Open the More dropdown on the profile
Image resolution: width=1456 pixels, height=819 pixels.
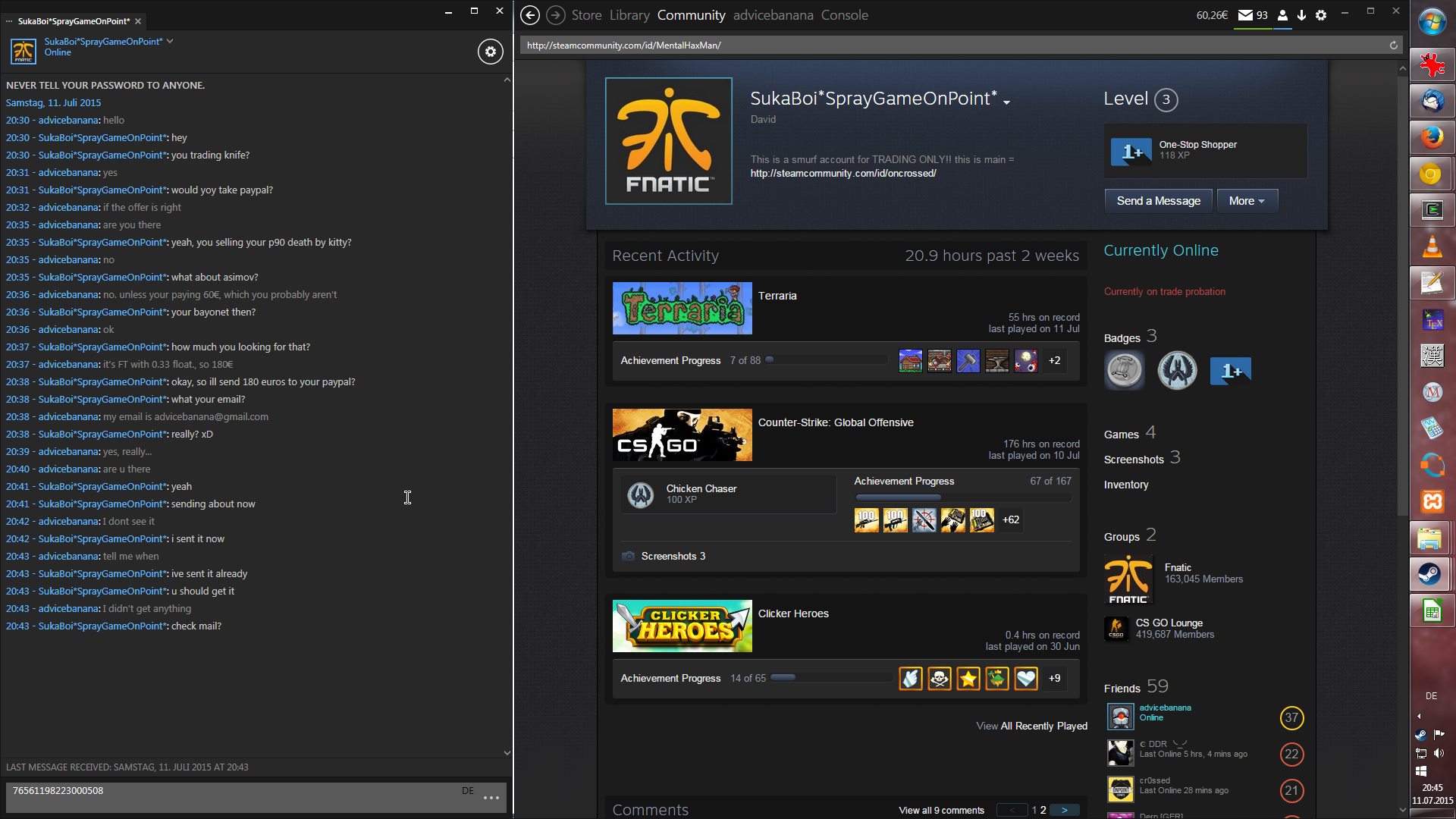click(x=1247, y=201)
